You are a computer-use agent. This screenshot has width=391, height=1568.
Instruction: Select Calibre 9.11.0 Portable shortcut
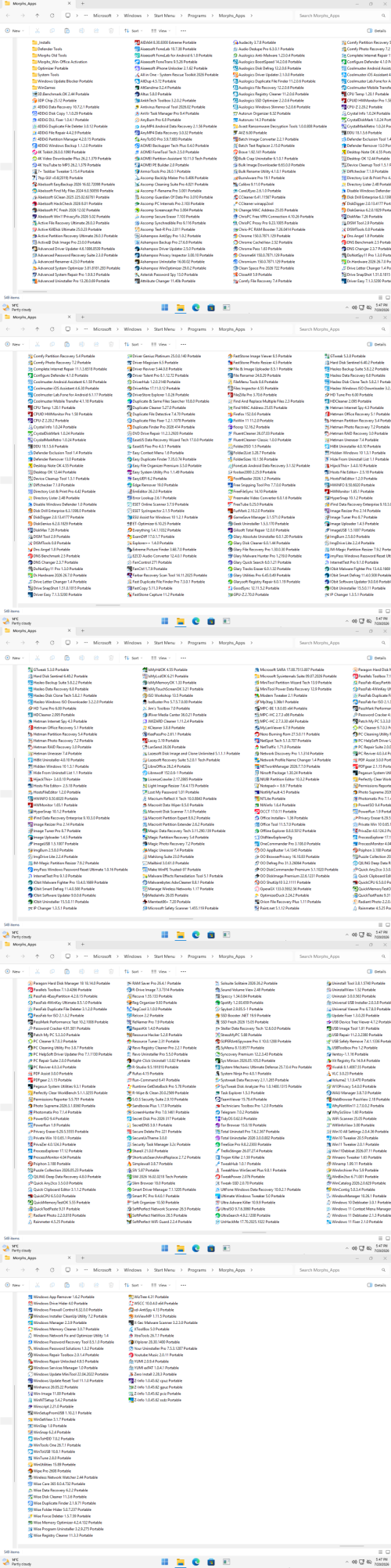(255, 184)
